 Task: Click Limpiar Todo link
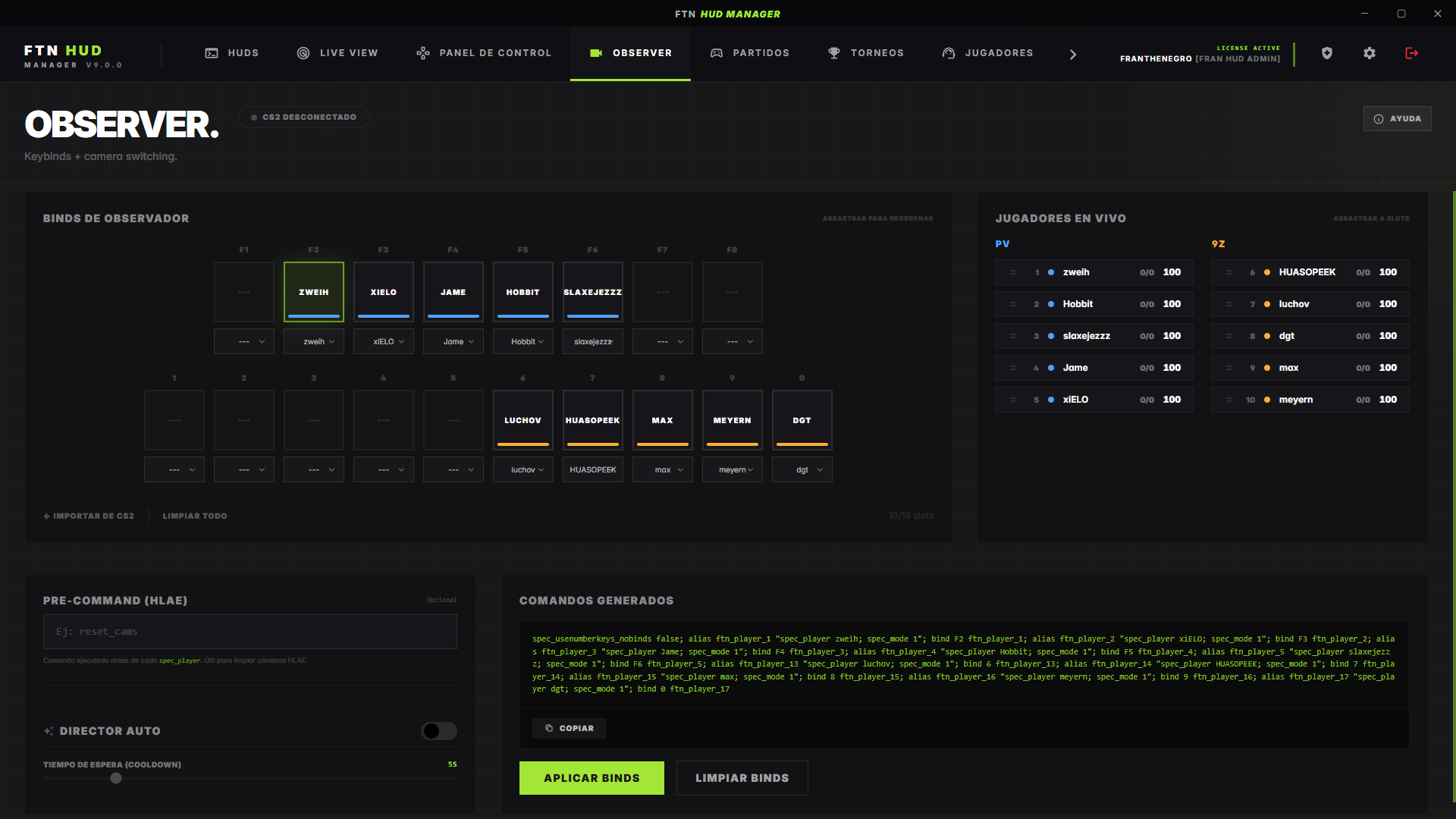pyautogui.click(x=195, y=516)
